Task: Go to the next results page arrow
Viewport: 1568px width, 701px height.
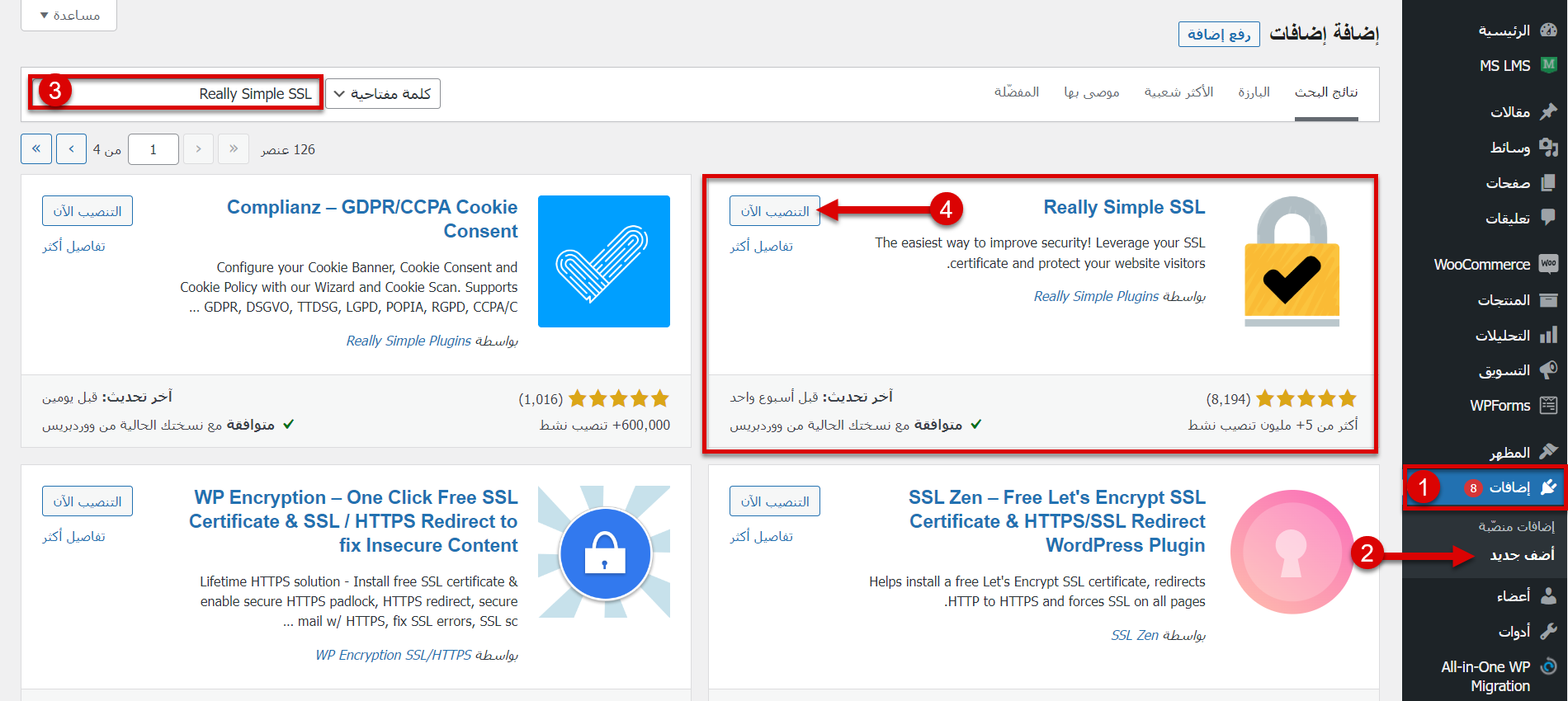Action: click(72, 149)
